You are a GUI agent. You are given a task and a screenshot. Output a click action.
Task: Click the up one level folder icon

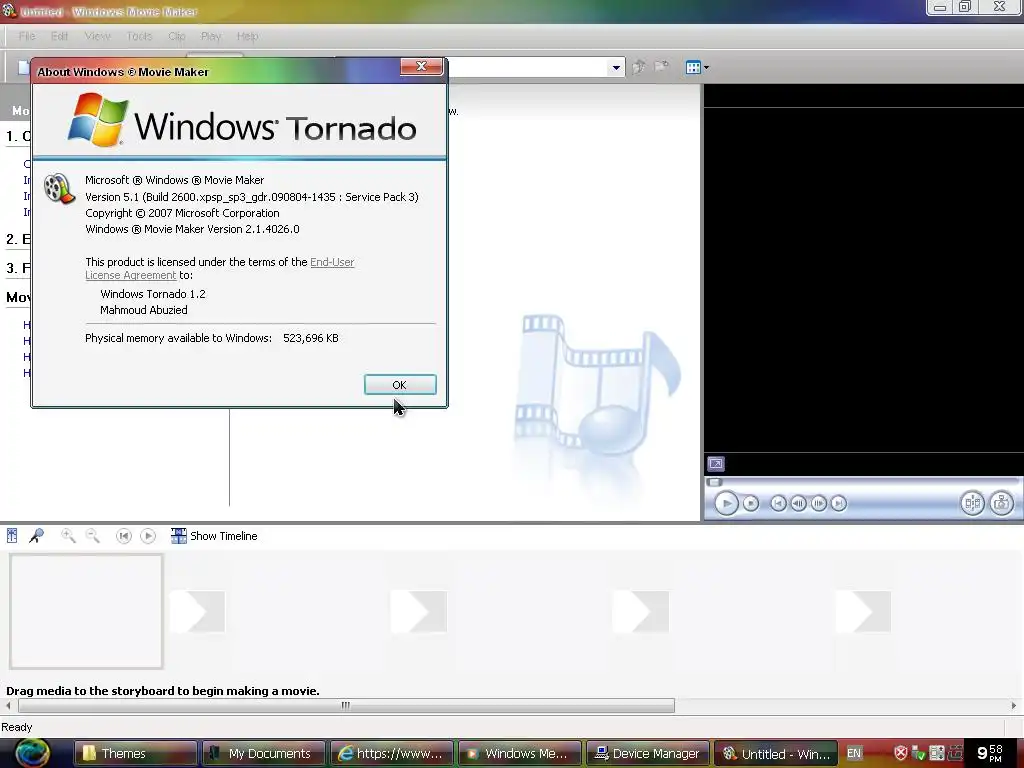[x=639, y=67]
